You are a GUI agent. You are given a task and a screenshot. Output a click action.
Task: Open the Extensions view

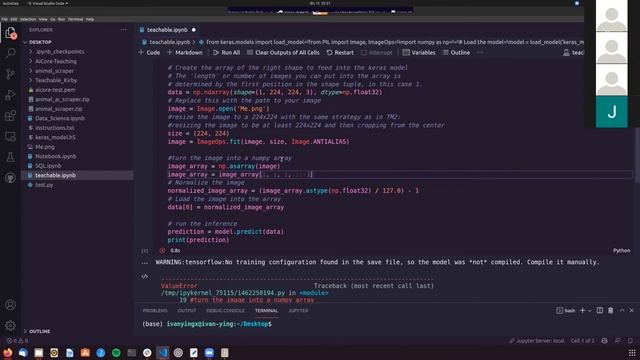11,116
